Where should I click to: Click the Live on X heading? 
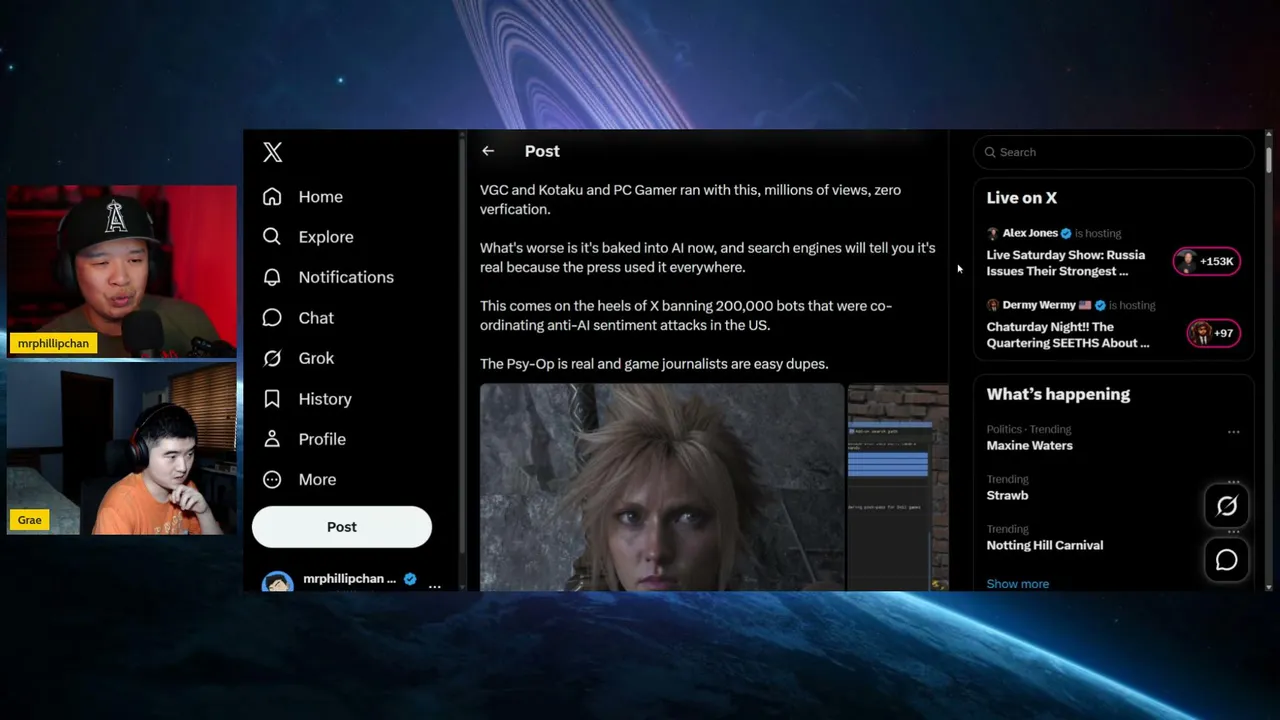pos(1022,198)
